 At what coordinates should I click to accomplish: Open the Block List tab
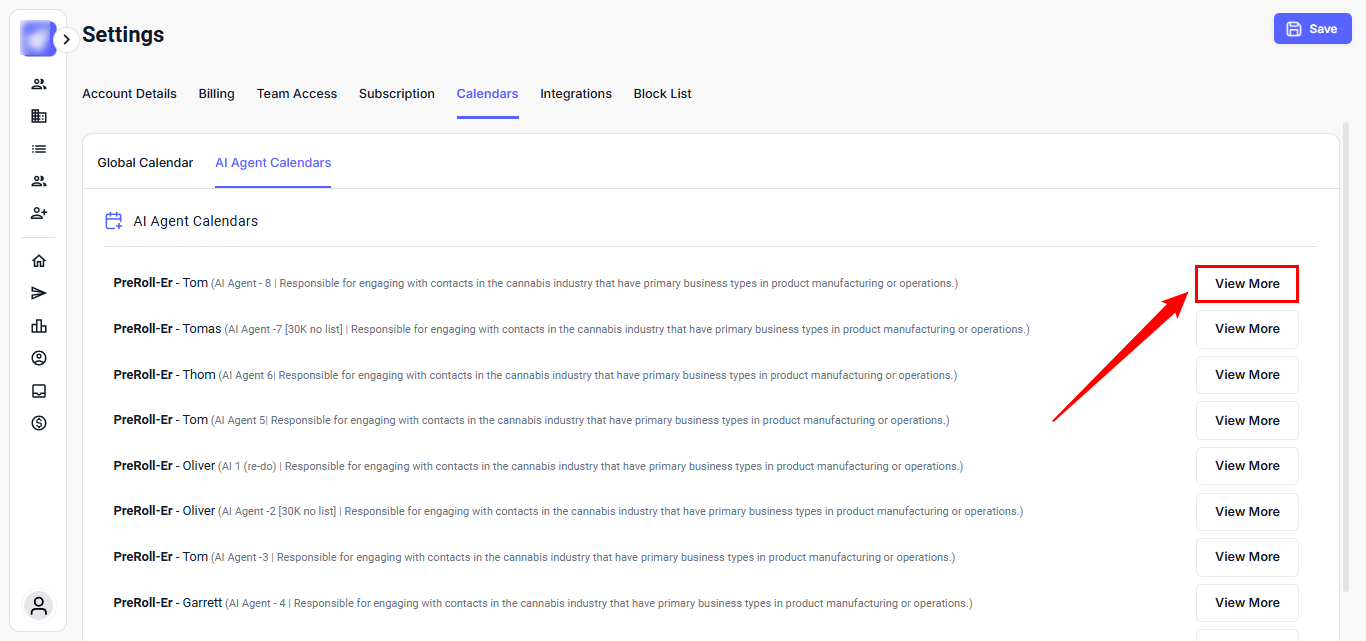click(x=662, y=94)
